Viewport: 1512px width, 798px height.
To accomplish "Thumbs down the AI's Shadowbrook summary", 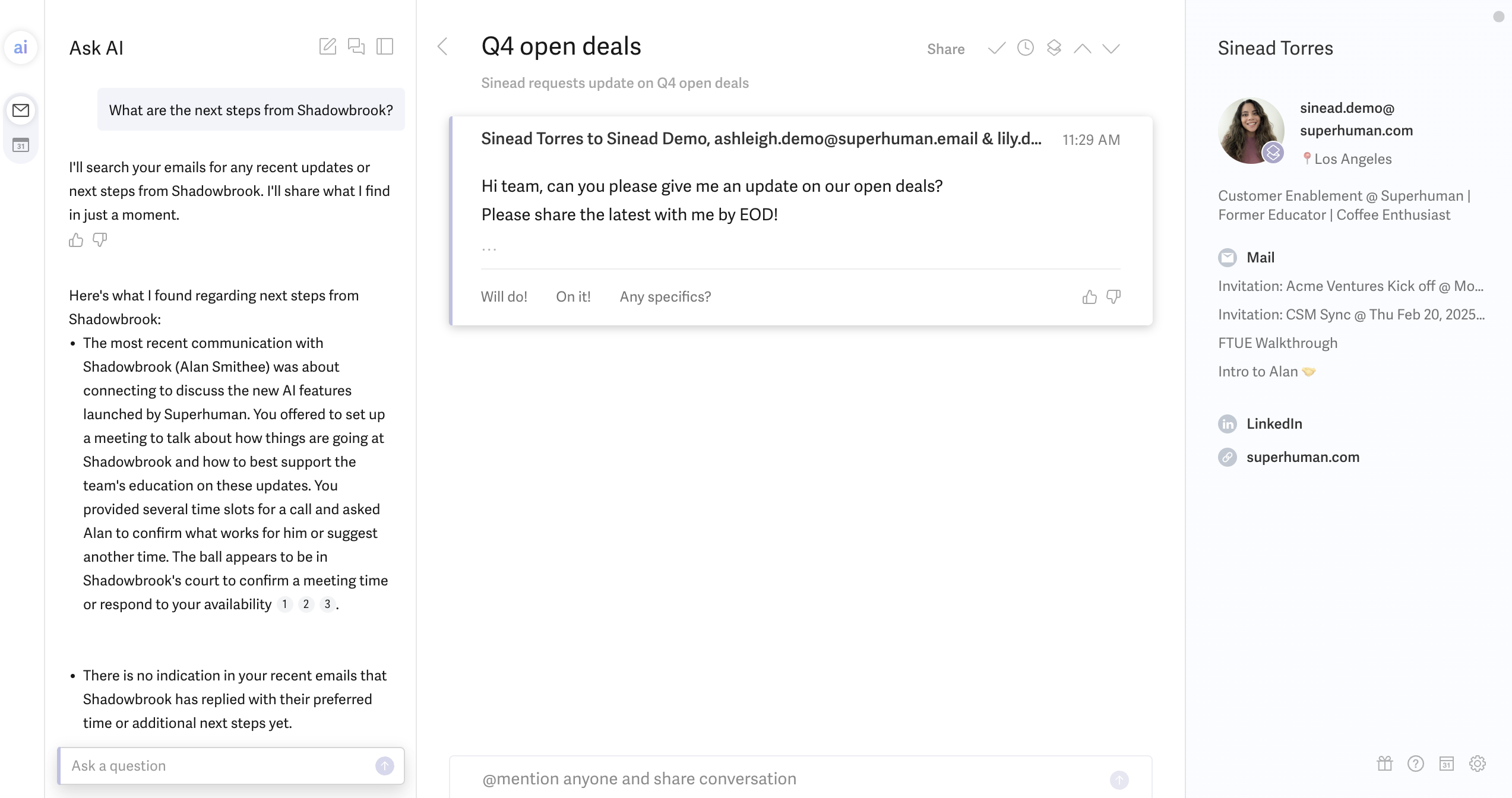I will pos(100,240).
